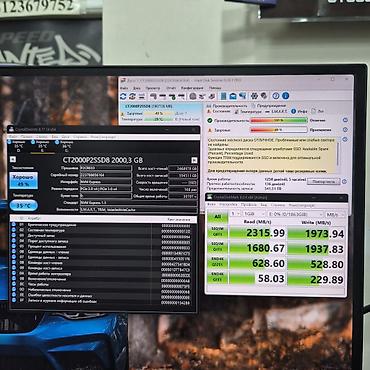Click the Повторить тест button in Hard Disk Sentinel
Image resolution: width=370 pixels, height=370 pixels.
pyautogui.click(x=323, y=182)
